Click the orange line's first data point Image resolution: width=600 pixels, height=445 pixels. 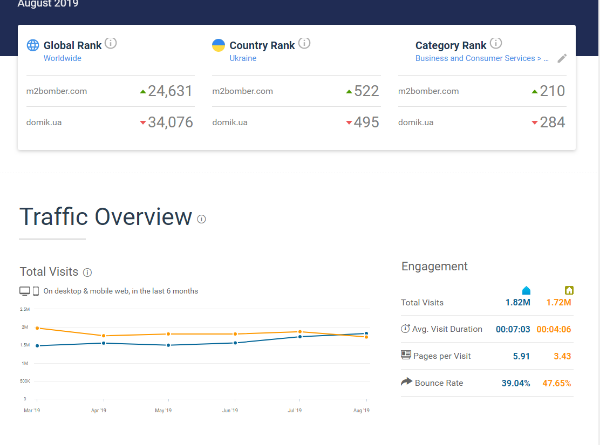click(37, 328)
